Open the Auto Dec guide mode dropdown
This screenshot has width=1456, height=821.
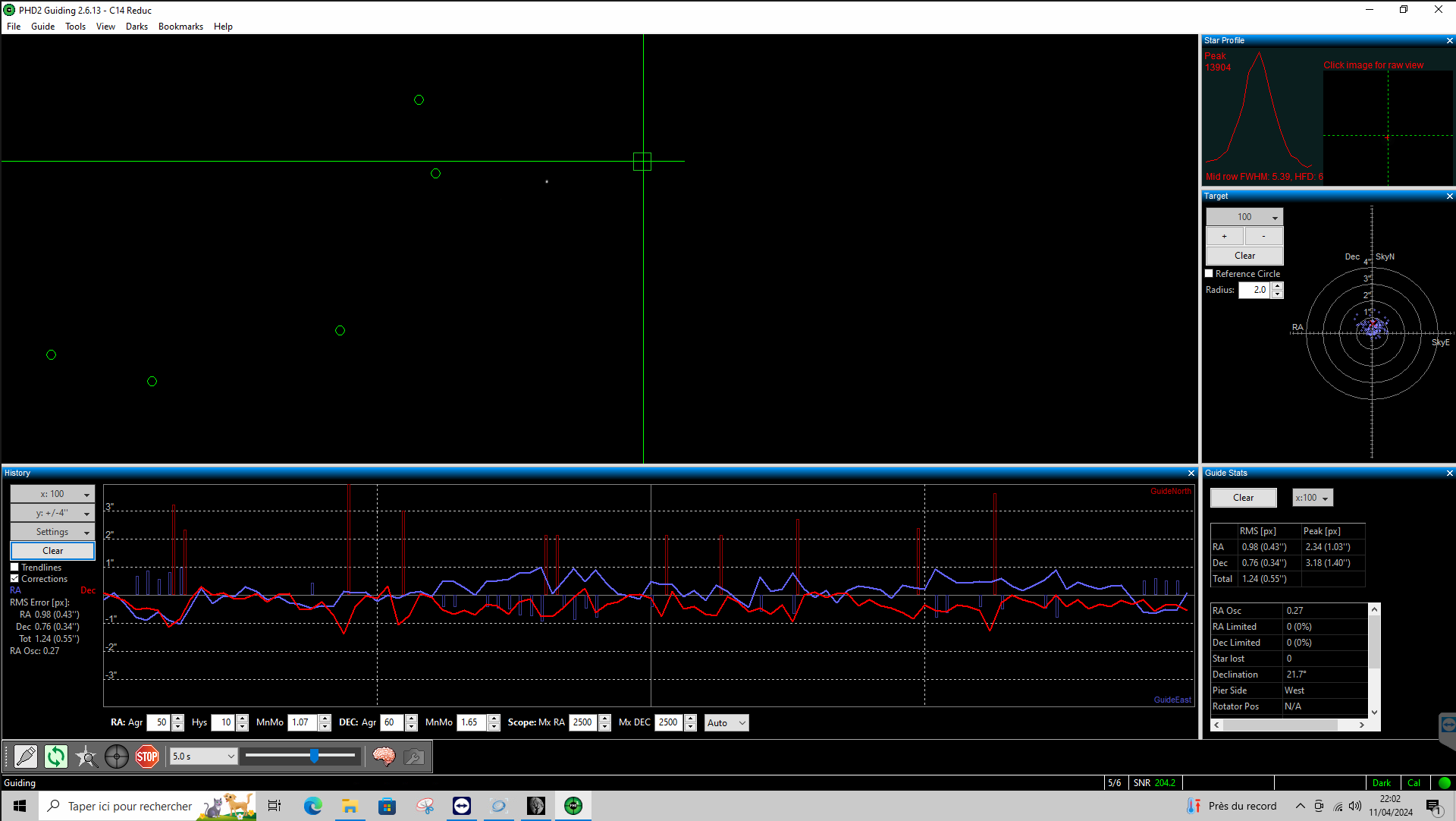pos(726,723)
